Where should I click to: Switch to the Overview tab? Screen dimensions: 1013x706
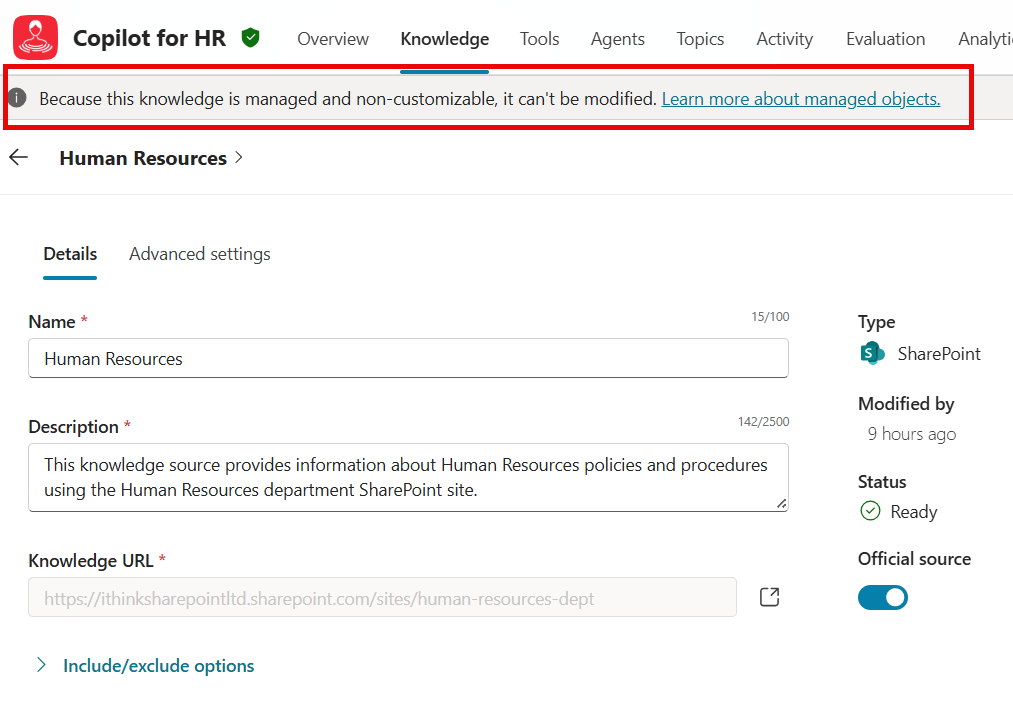333,39
